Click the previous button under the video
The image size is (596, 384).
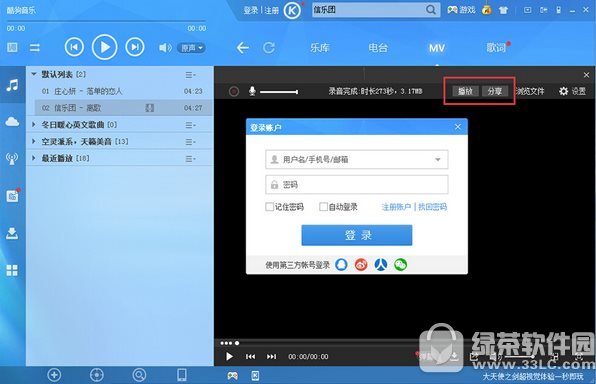[250, 357]
